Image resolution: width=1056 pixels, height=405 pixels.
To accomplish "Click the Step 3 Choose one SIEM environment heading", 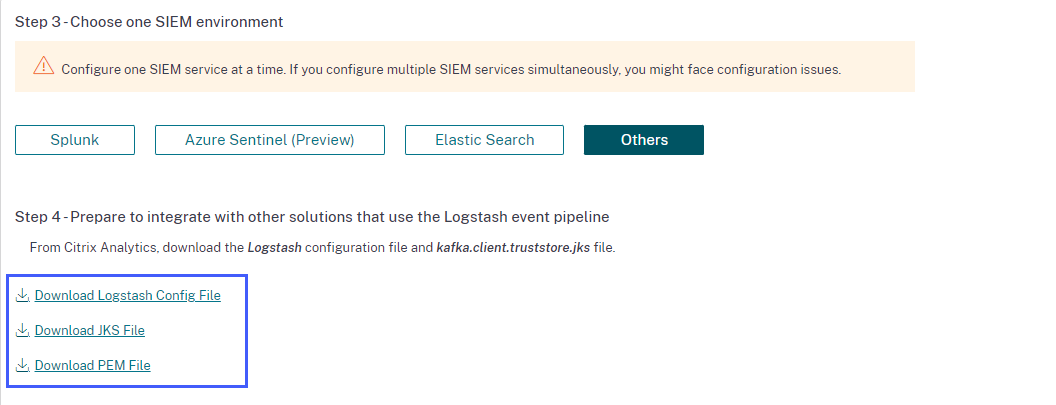I will click(148, 21).
